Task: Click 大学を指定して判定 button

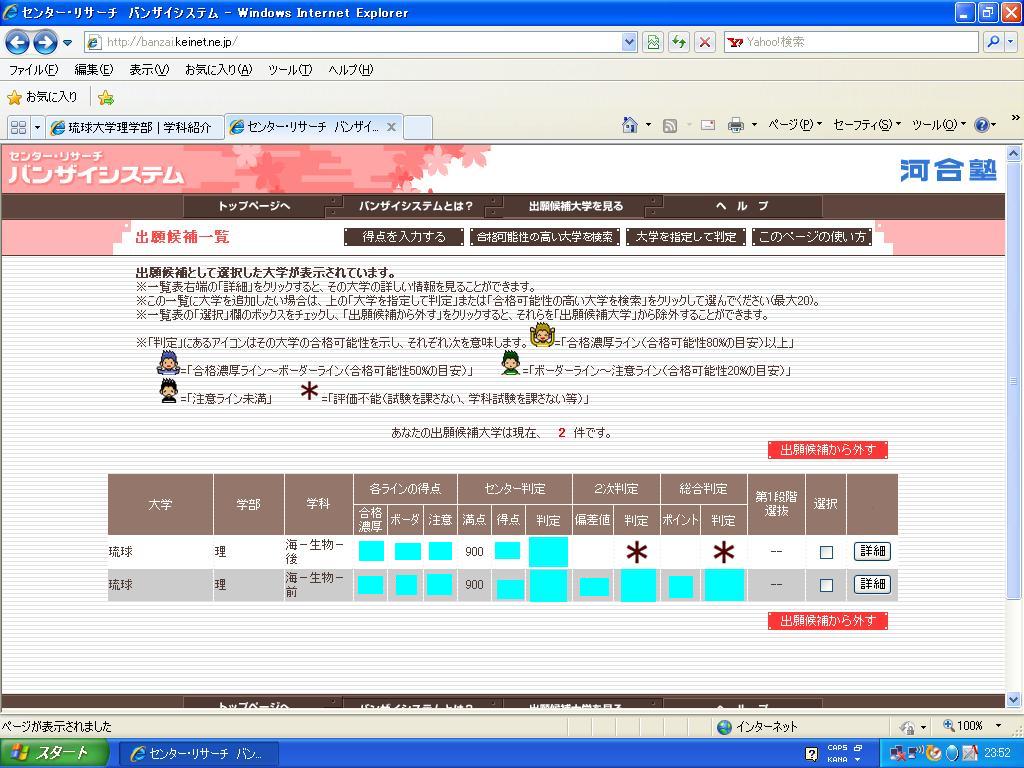Action: pyautogui.click(x=686, y=237)
